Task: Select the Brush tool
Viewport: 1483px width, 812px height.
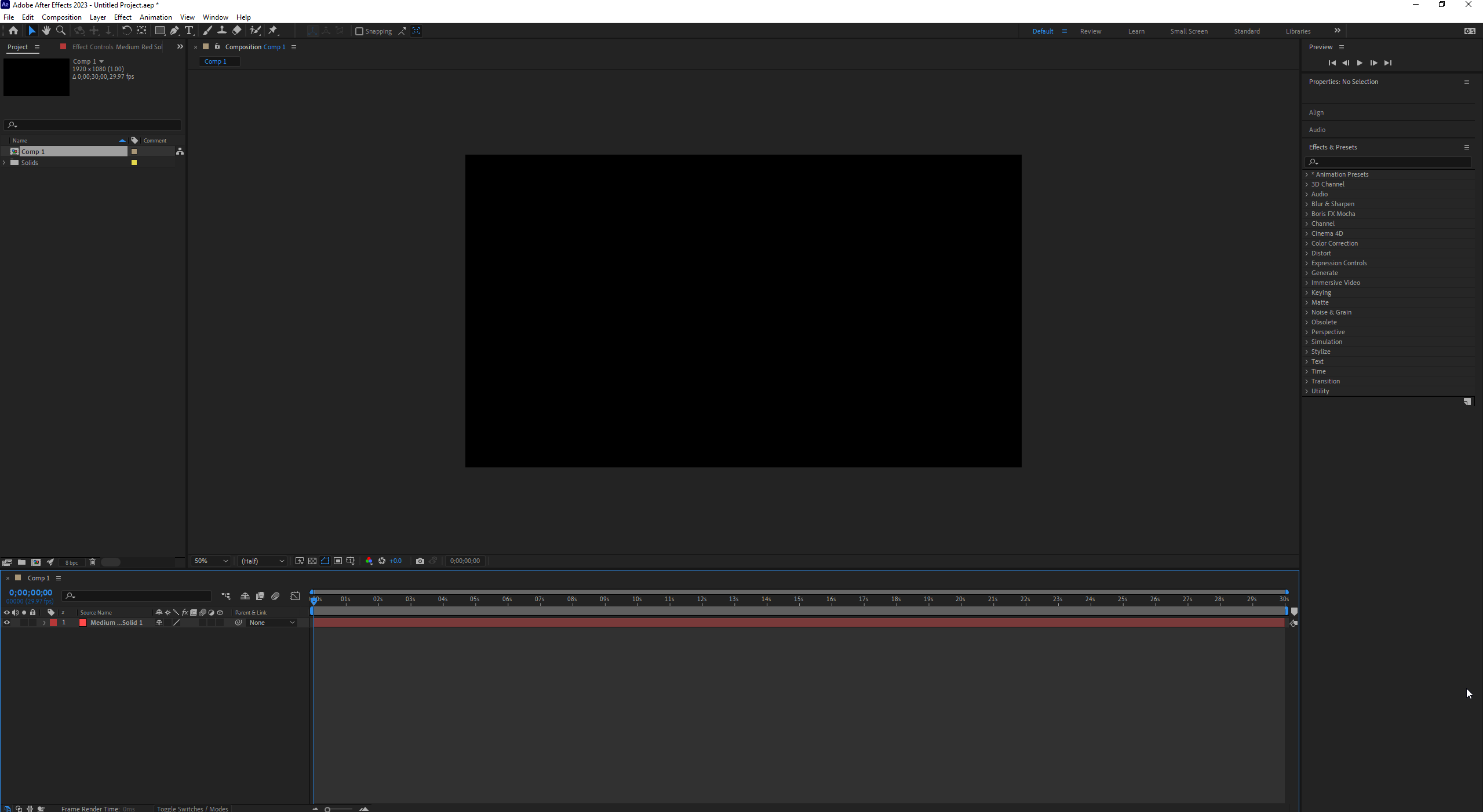Action: [207, 31]
